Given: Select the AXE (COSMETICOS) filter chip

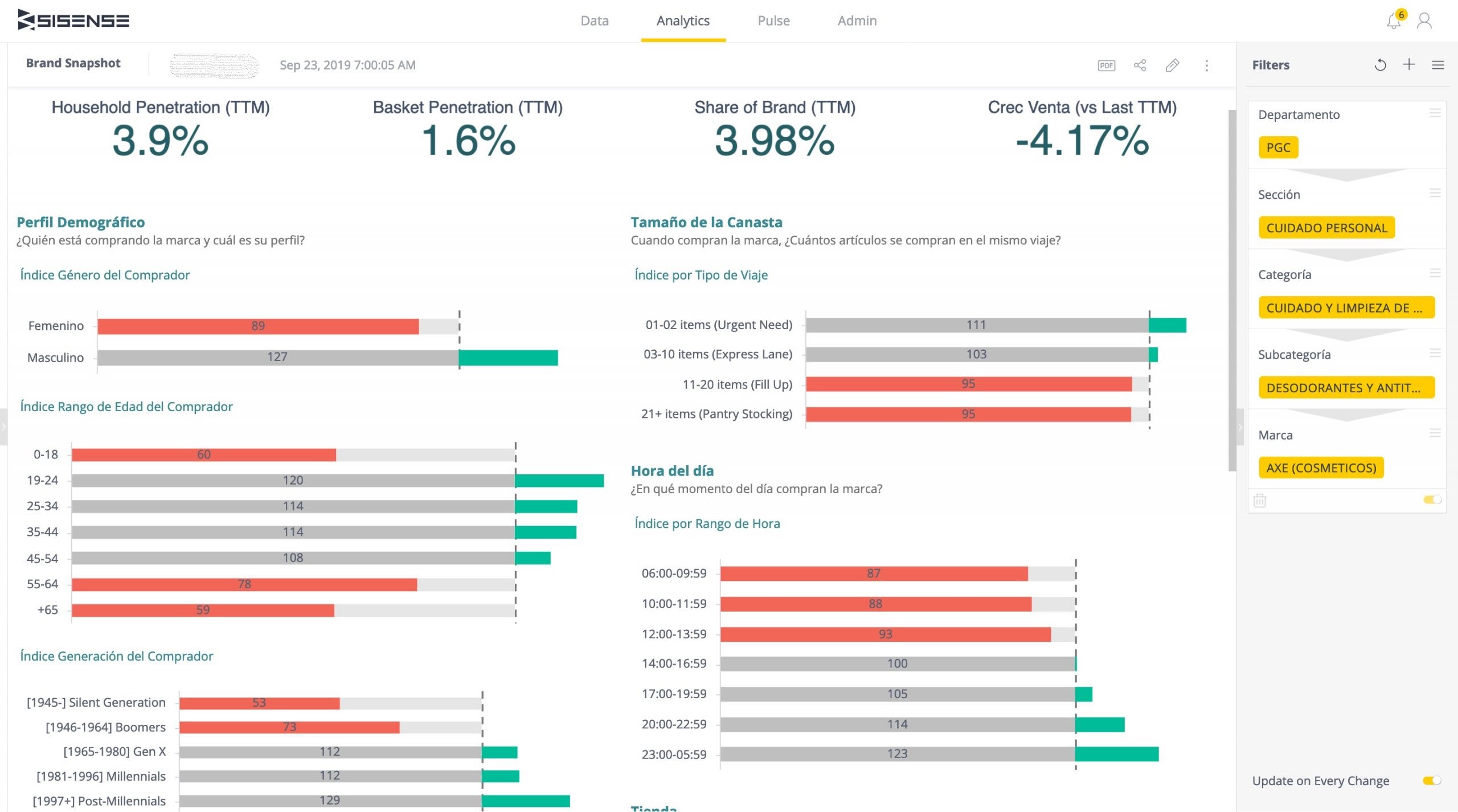Looking at the screenshot, I should point(1321,468).
